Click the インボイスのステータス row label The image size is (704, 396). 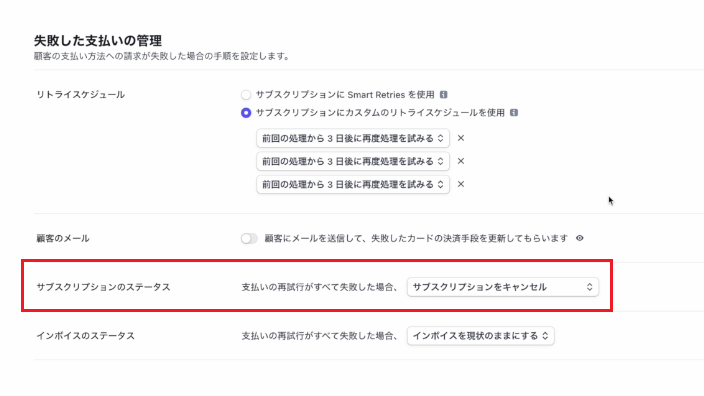[85, 336]
